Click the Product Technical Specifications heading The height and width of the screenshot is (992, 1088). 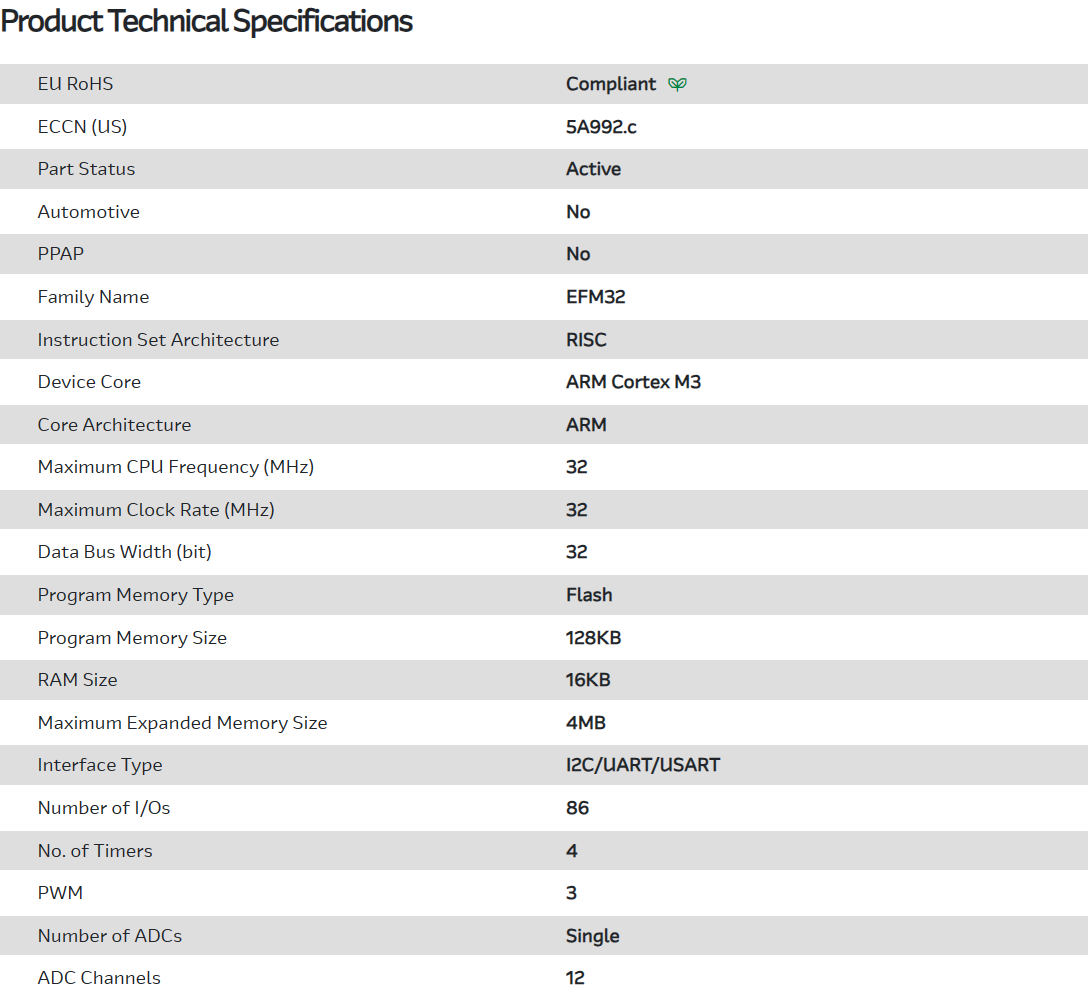point(207,21)
